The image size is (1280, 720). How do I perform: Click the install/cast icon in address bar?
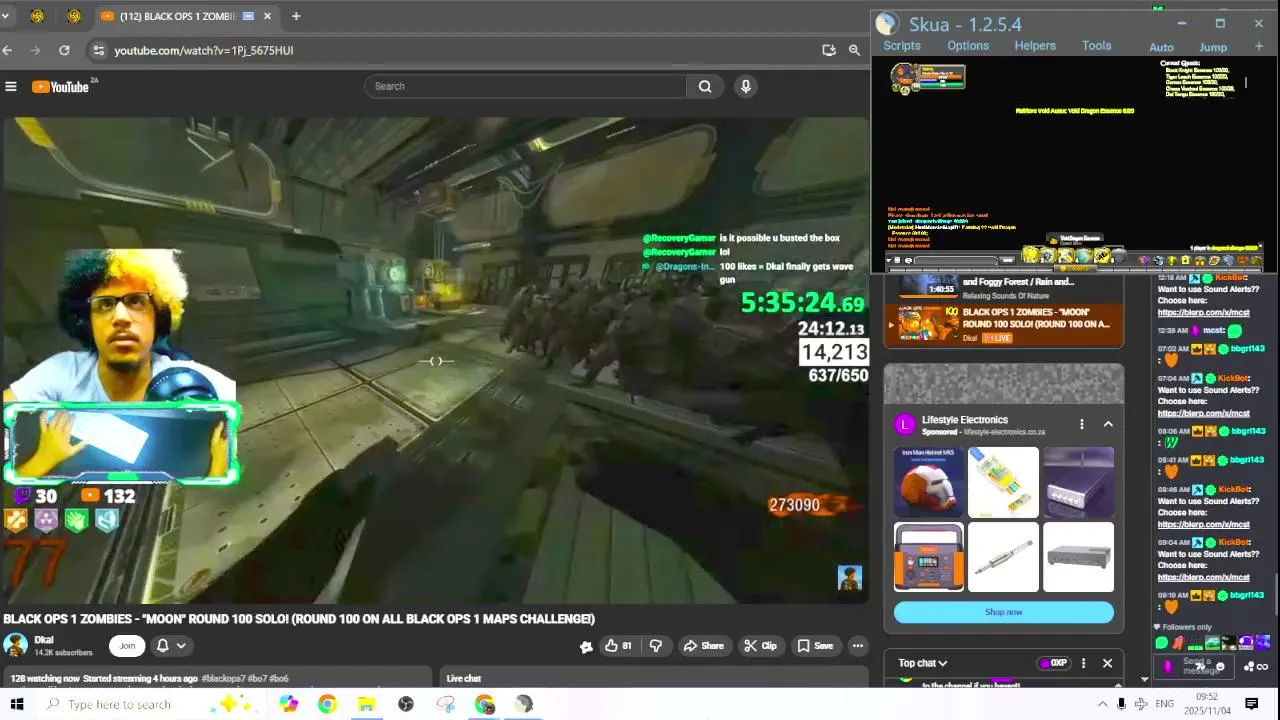[x=829, y=50]
